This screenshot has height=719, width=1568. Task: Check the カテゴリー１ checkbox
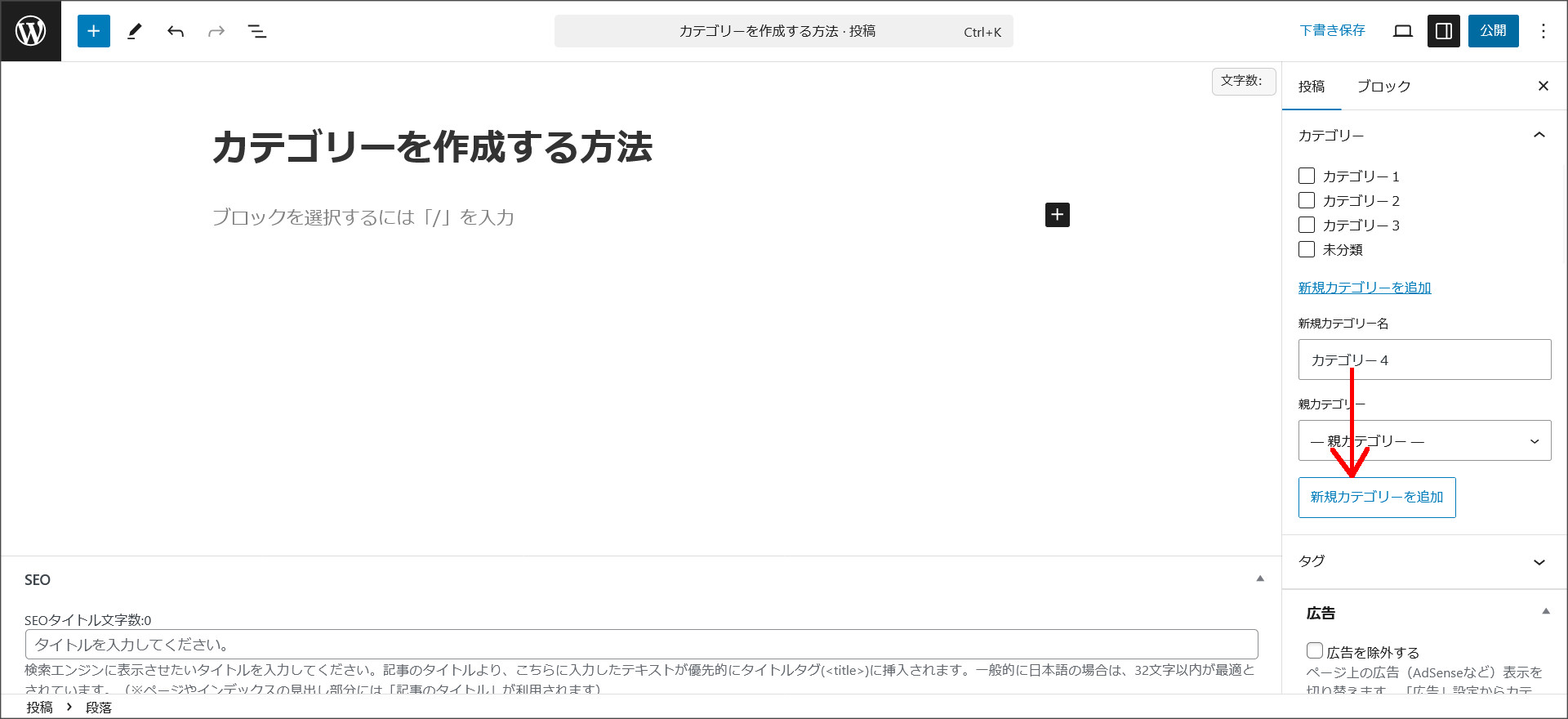tap(1307, 176)
